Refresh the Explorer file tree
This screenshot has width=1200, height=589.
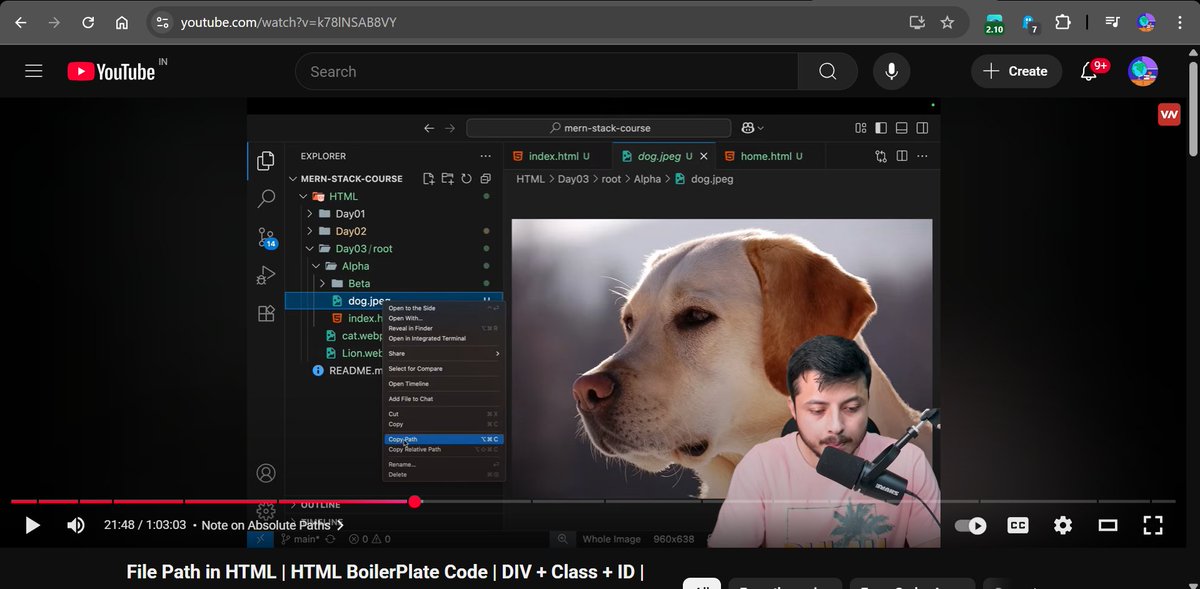click(x=466, y=179)
